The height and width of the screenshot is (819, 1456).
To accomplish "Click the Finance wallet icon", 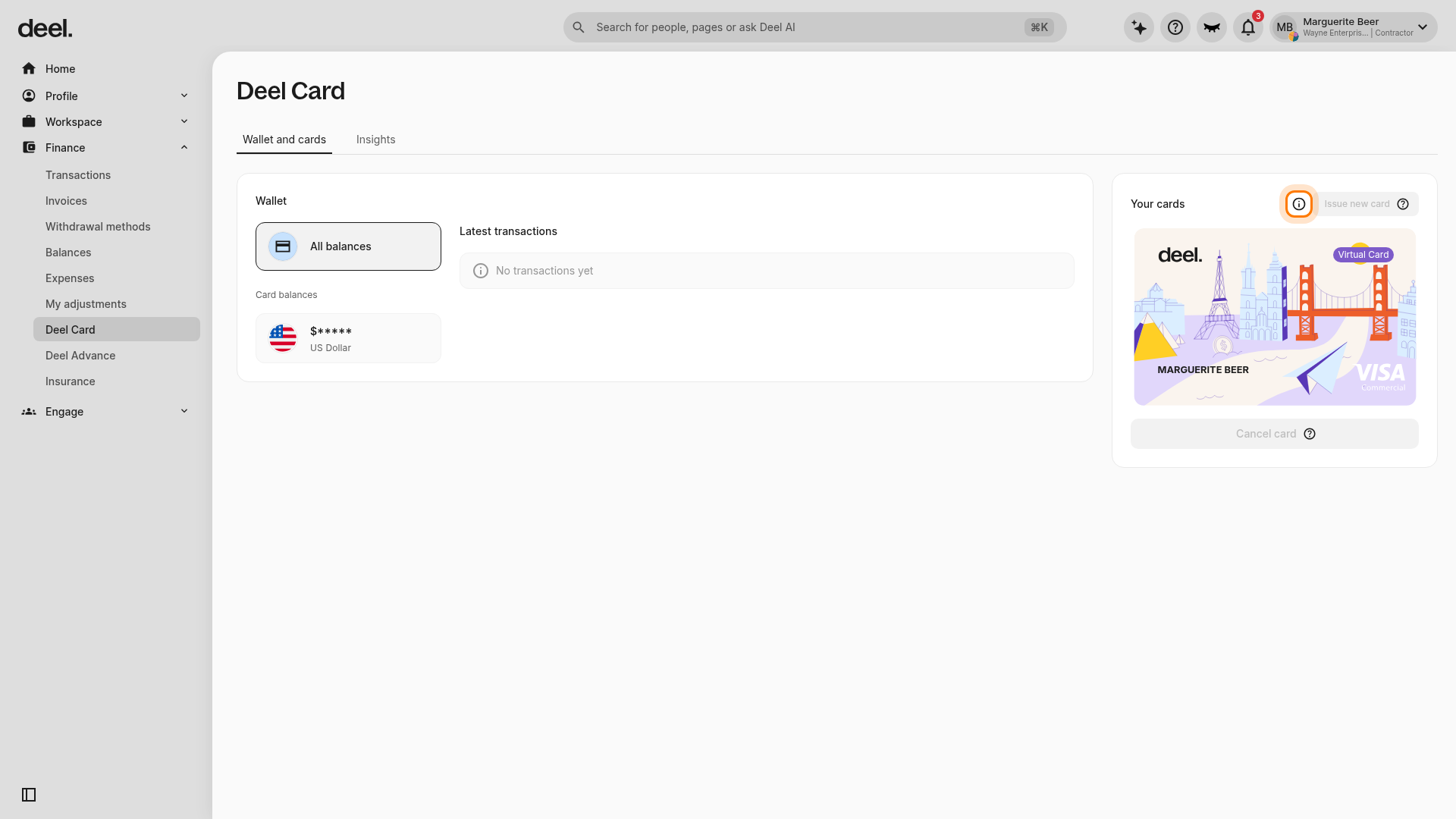I will point(29,147).
